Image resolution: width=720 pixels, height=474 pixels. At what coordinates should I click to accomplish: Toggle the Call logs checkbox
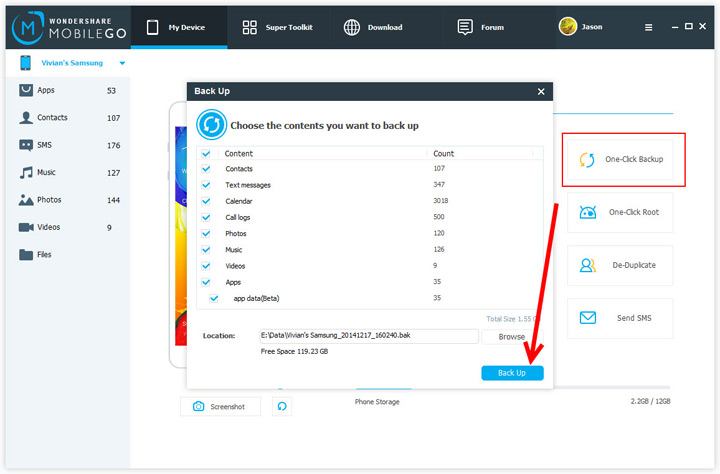click(206, 217)
